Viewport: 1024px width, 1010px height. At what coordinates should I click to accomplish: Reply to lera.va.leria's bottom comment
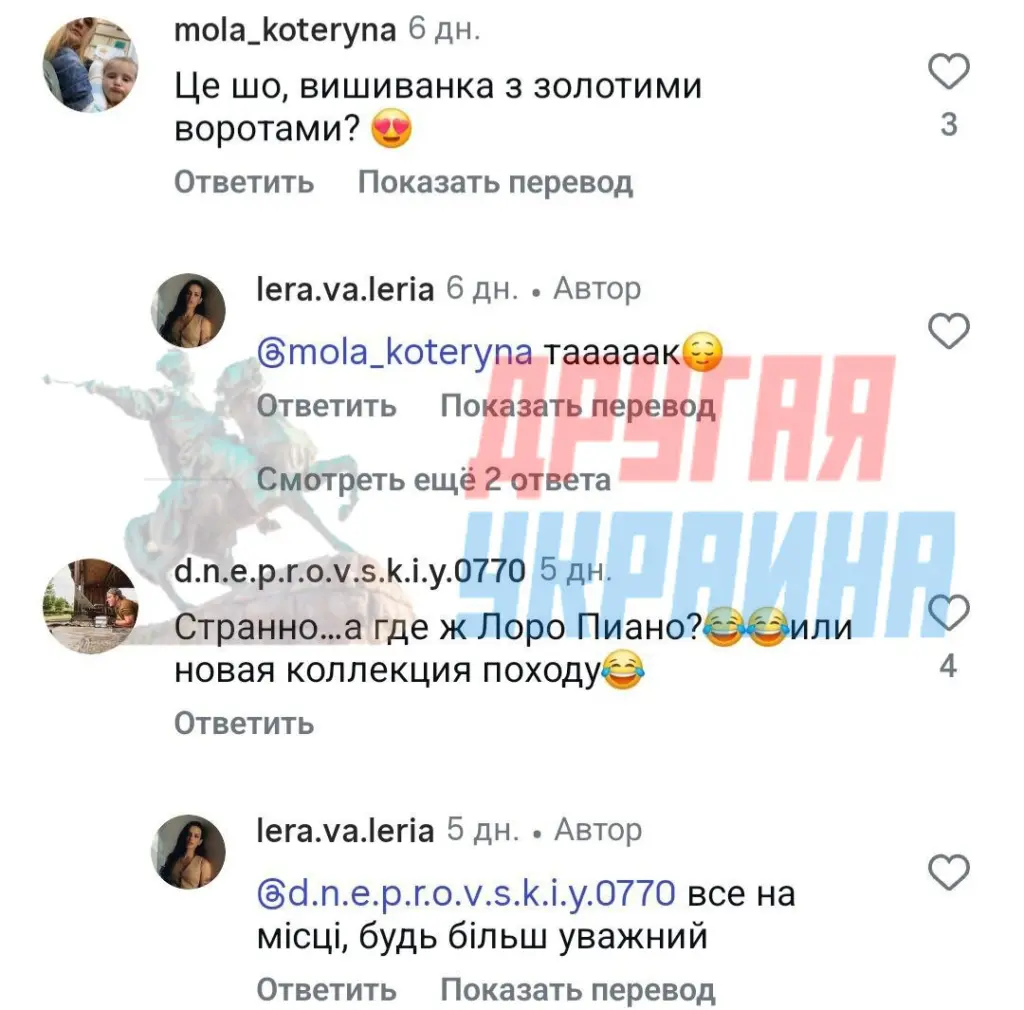pyautogui.click(x=326, y=990)
